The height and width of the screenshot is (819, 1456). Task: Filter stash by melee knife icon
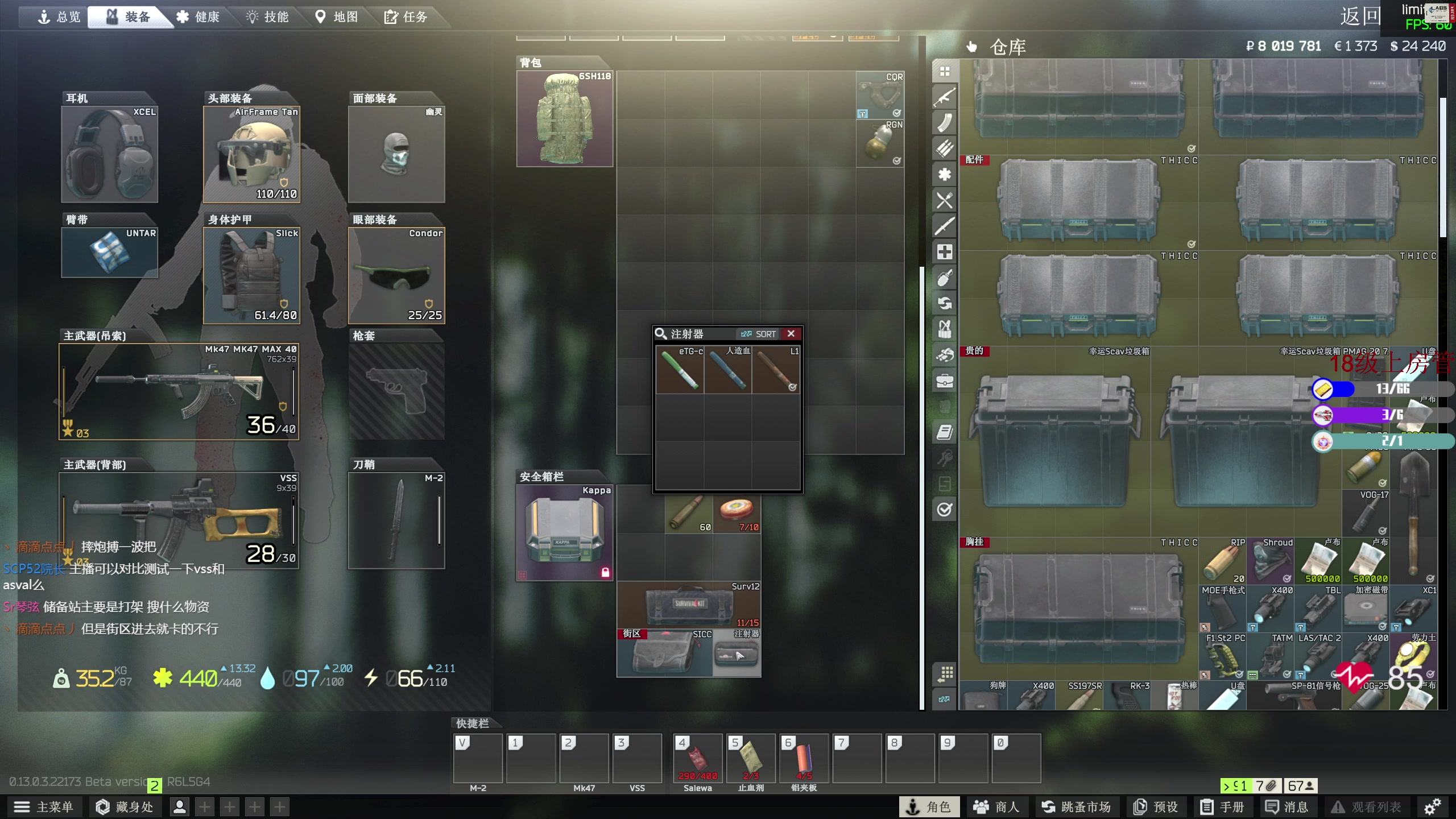(x=945, y=226)
